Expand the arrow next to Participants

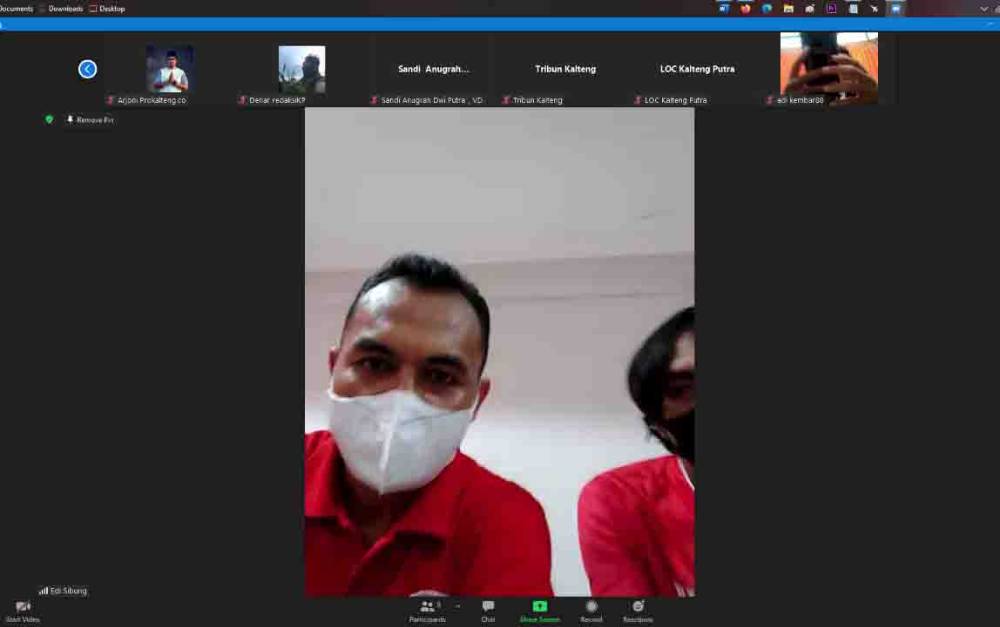(x=457, y=606)
